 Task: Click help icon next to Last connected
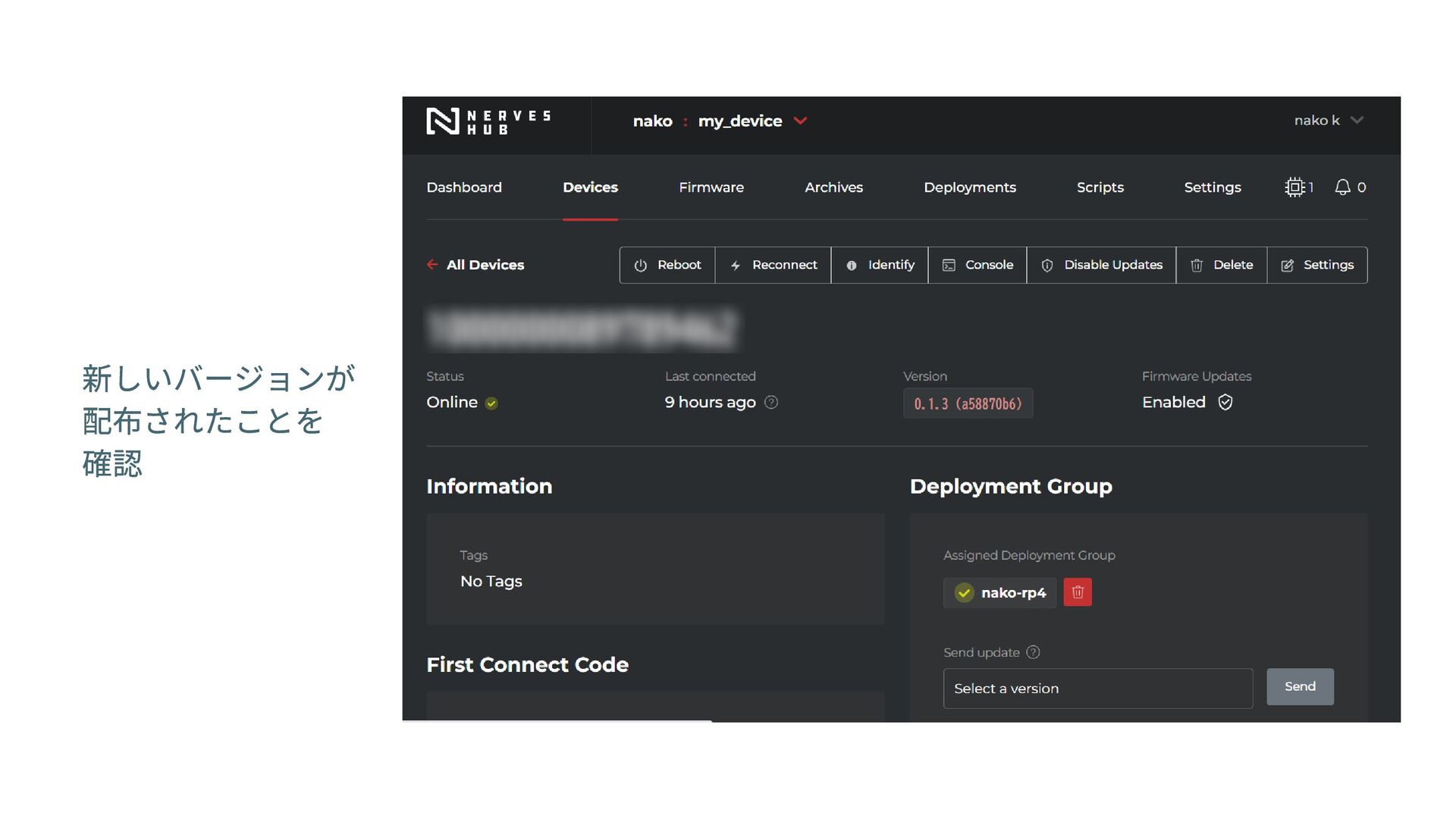point(771,403)
